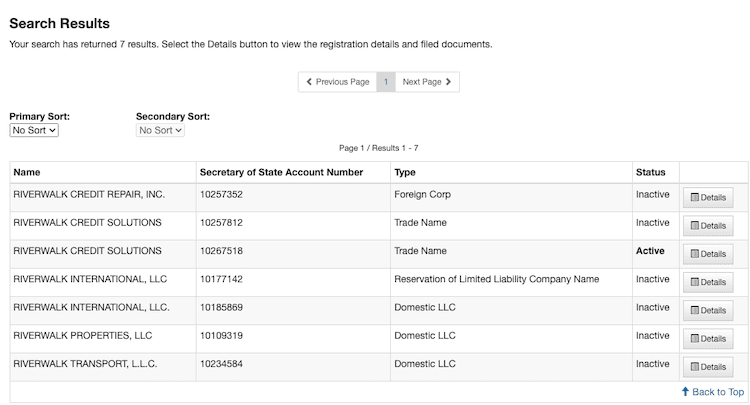
Task: Select name RIVERWALK CREDIT REPAIR, INC.
Action: click(89, 195)
